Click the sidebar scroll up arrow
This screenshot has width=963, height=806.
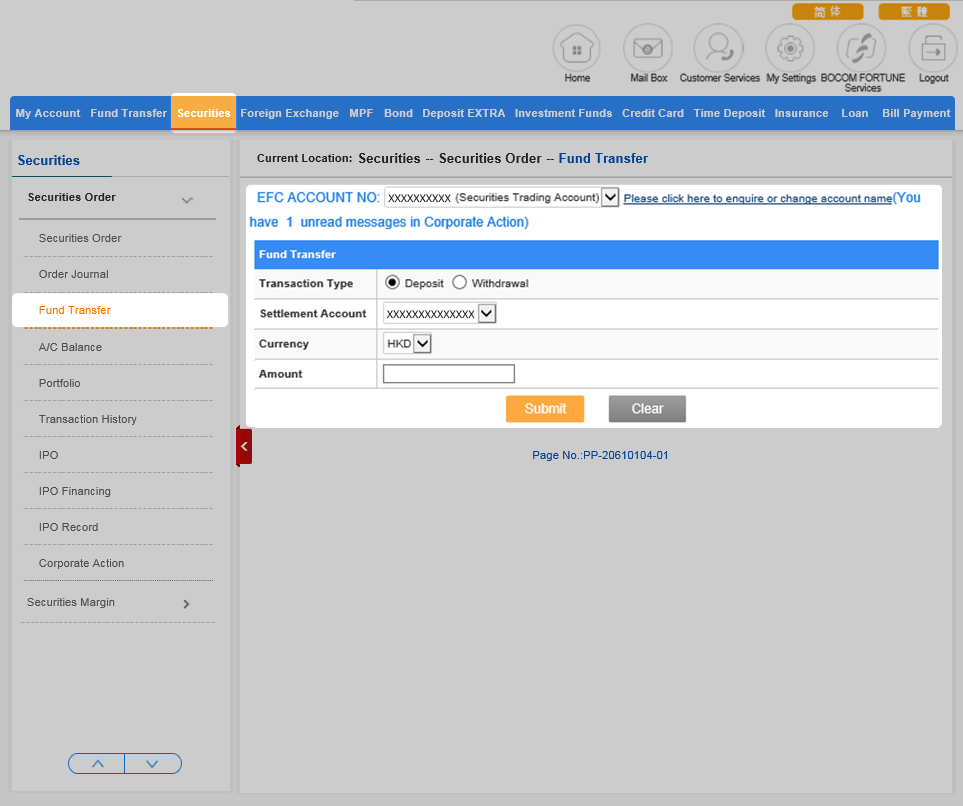tap(97, 764)
